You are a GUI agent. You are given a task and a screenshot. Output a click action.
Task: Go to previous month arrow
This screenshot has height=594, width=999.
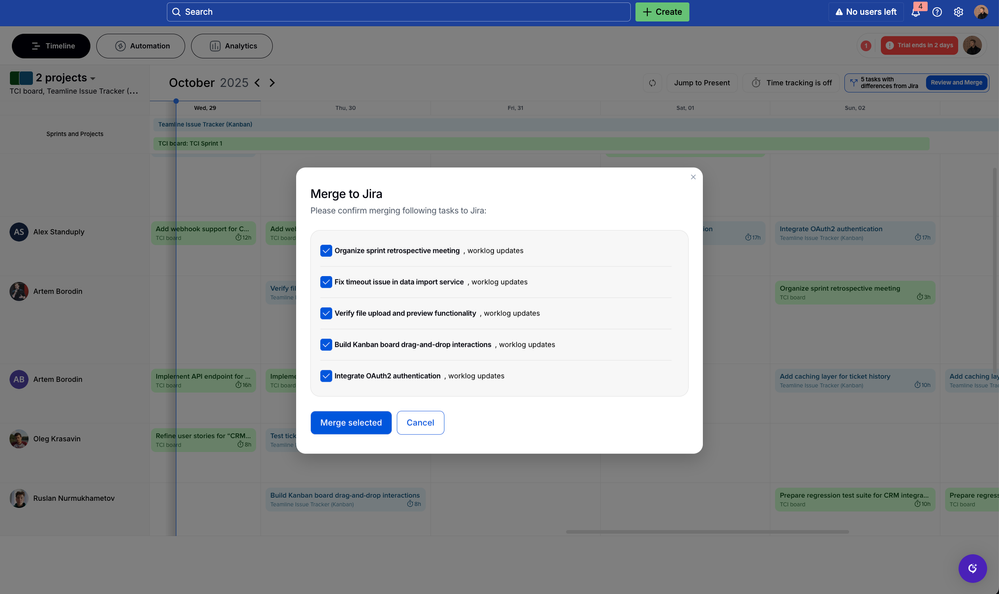coord(257,83)
